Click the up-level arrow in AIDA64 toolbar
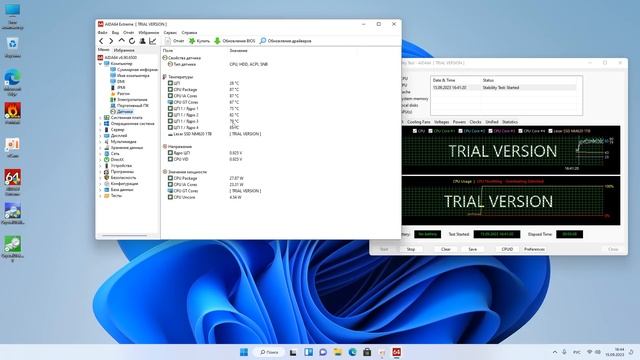Image resolution: width=640 pixels, height=360 pixels. tap(121, 41)
